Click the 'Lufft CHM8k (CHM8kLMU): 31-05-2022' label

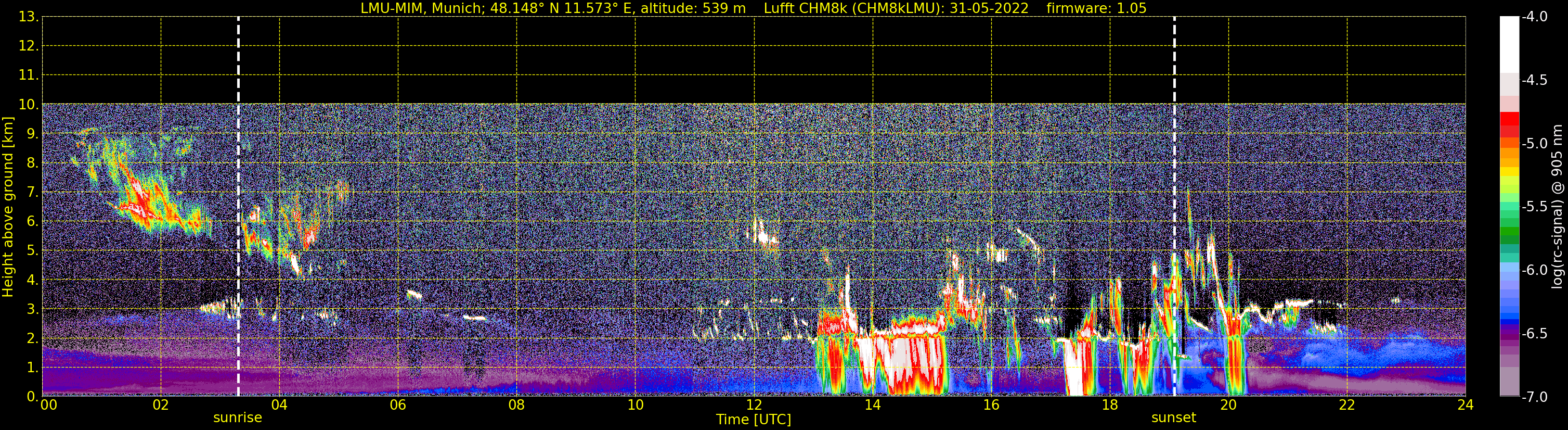pos(896,8)
